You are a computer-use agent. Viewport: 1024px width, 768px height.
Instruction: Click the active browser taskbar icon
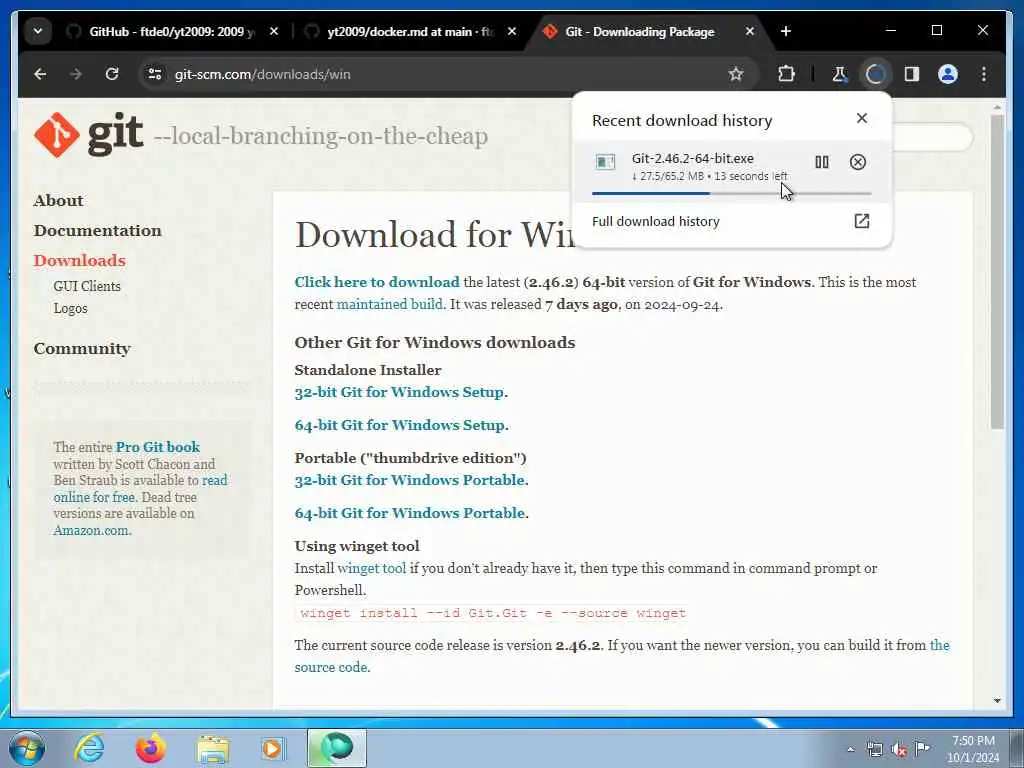(337, 748)
